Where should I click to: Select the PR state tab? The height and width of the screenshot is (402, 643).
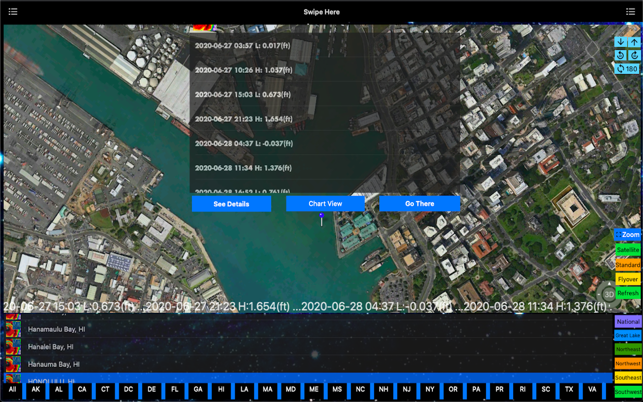click(499, 390)
